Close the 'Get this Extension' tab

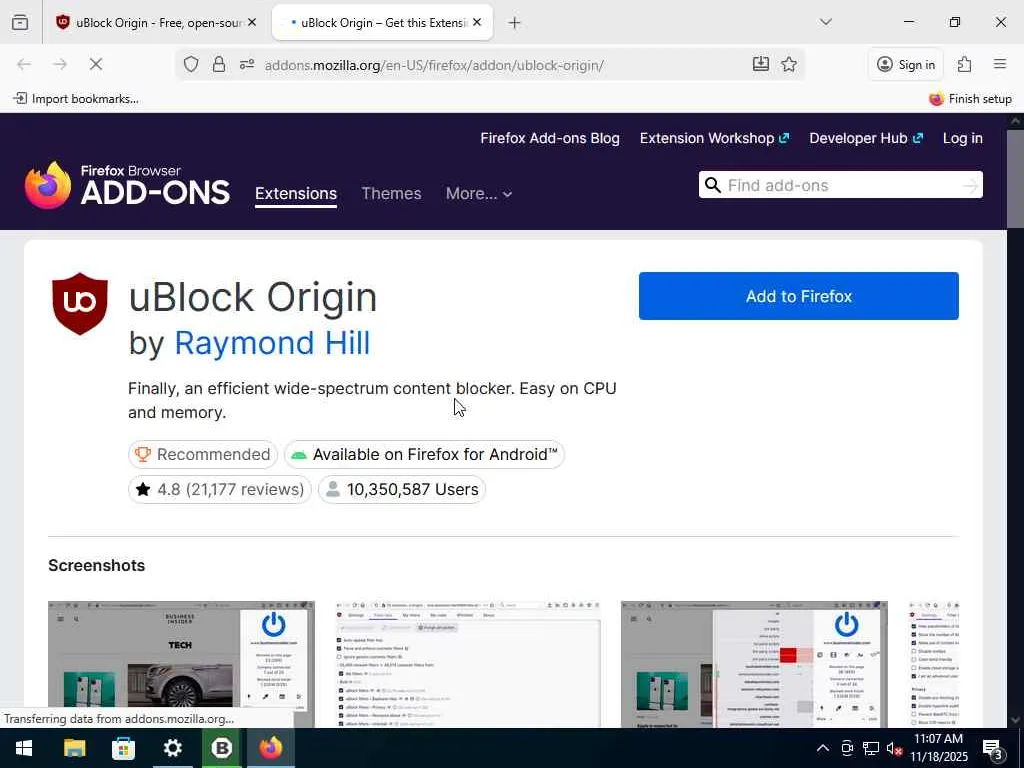point(477,22)
